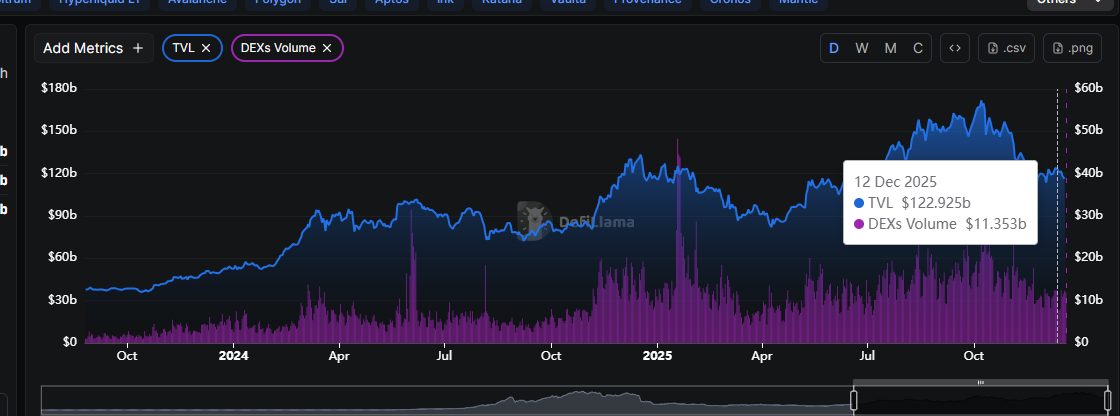This screenshot has height=416, width=1120.
Task: Click the unselected region of timeline navigator
Action: coord(450,401)
